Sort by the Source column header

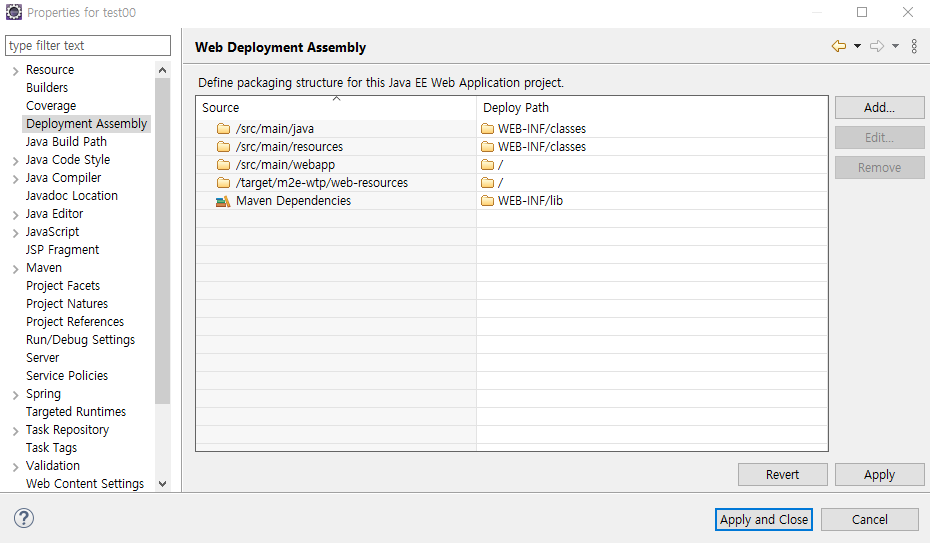tap(335, 107)
